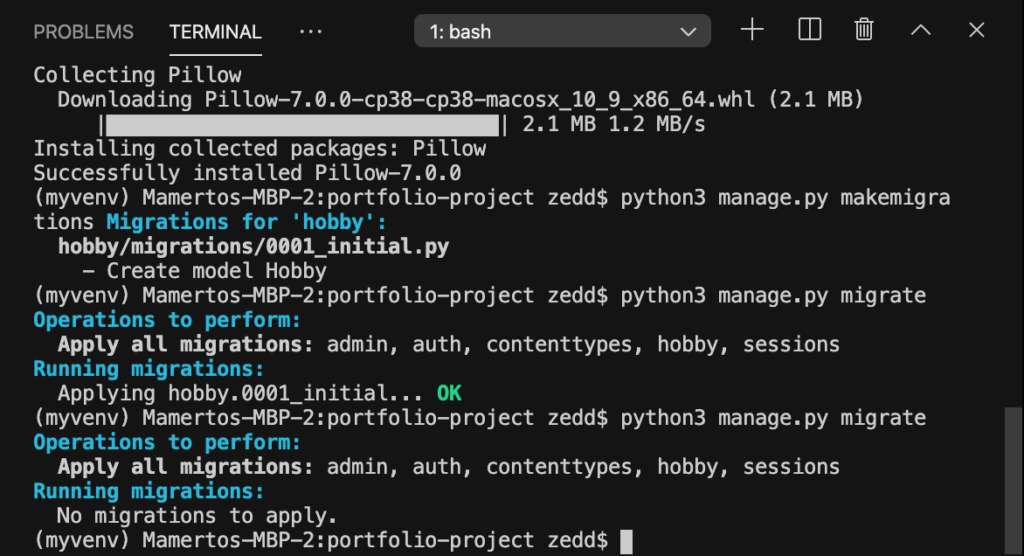Click the 'python3 manage.py makemigra' command text
Image resolution: width=1024 pixels, height=556 pixels.
(786, 198)
